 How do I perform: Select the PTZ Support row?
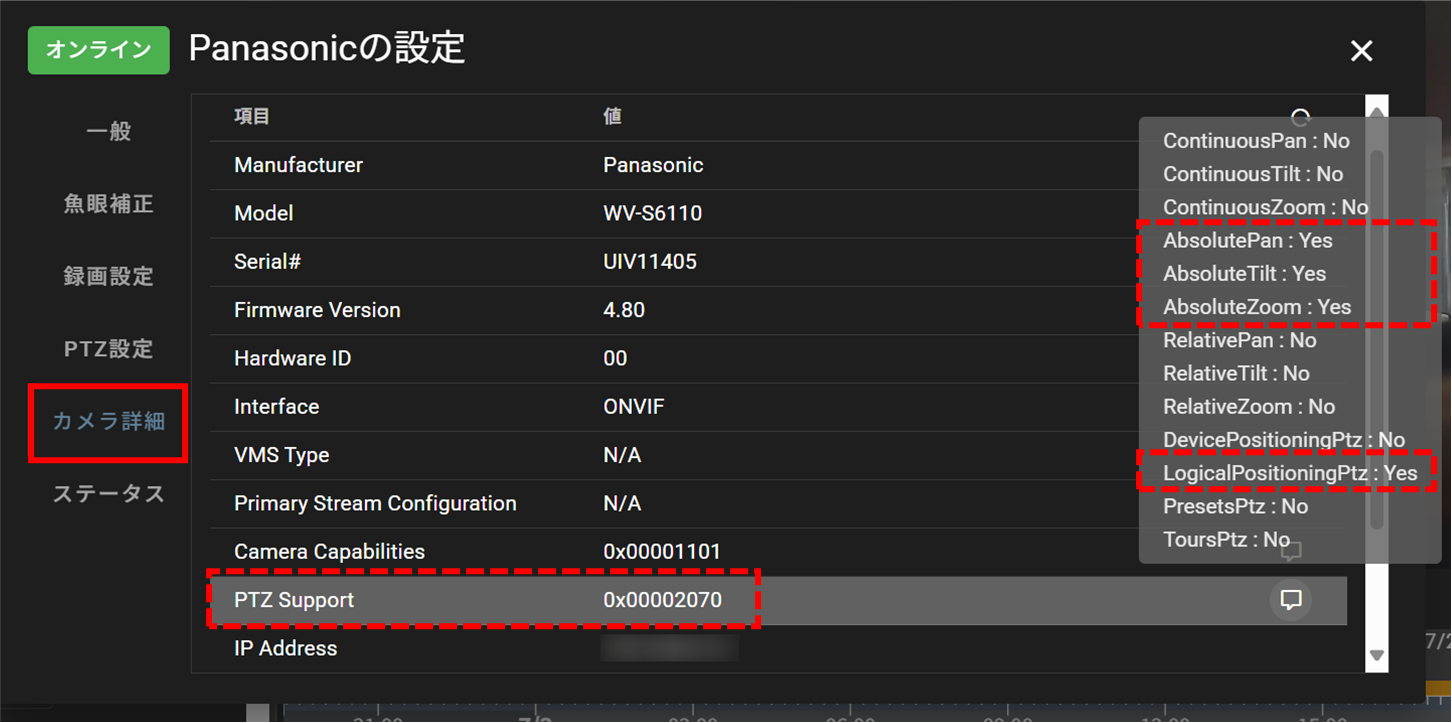coord(778,600)
